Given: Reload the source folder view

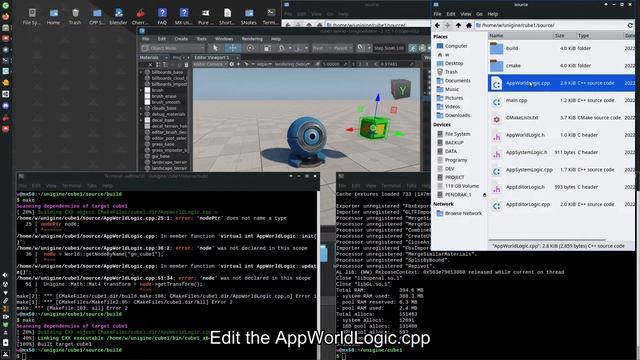Looking at the screenshot, I should coord(630,25).
